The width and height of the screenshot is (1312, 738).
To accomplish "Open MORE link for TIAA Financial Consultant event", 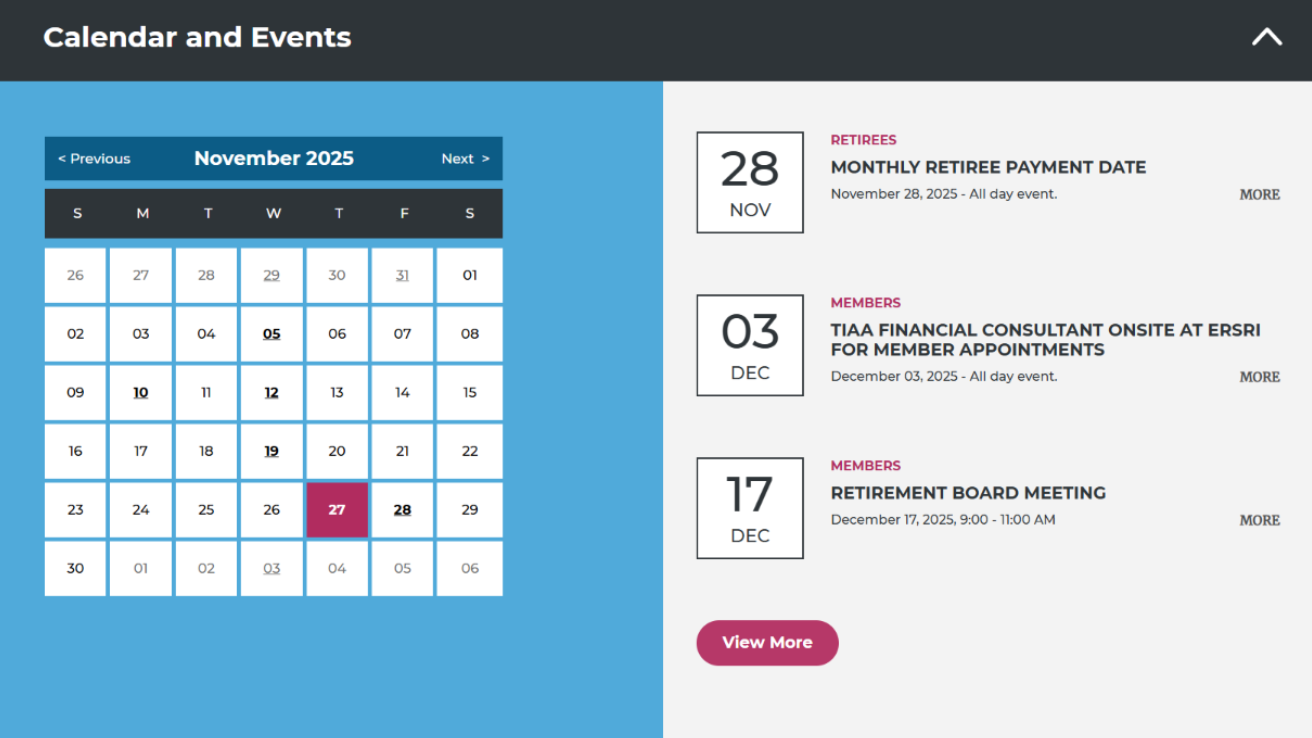I will click(1259, 377).
